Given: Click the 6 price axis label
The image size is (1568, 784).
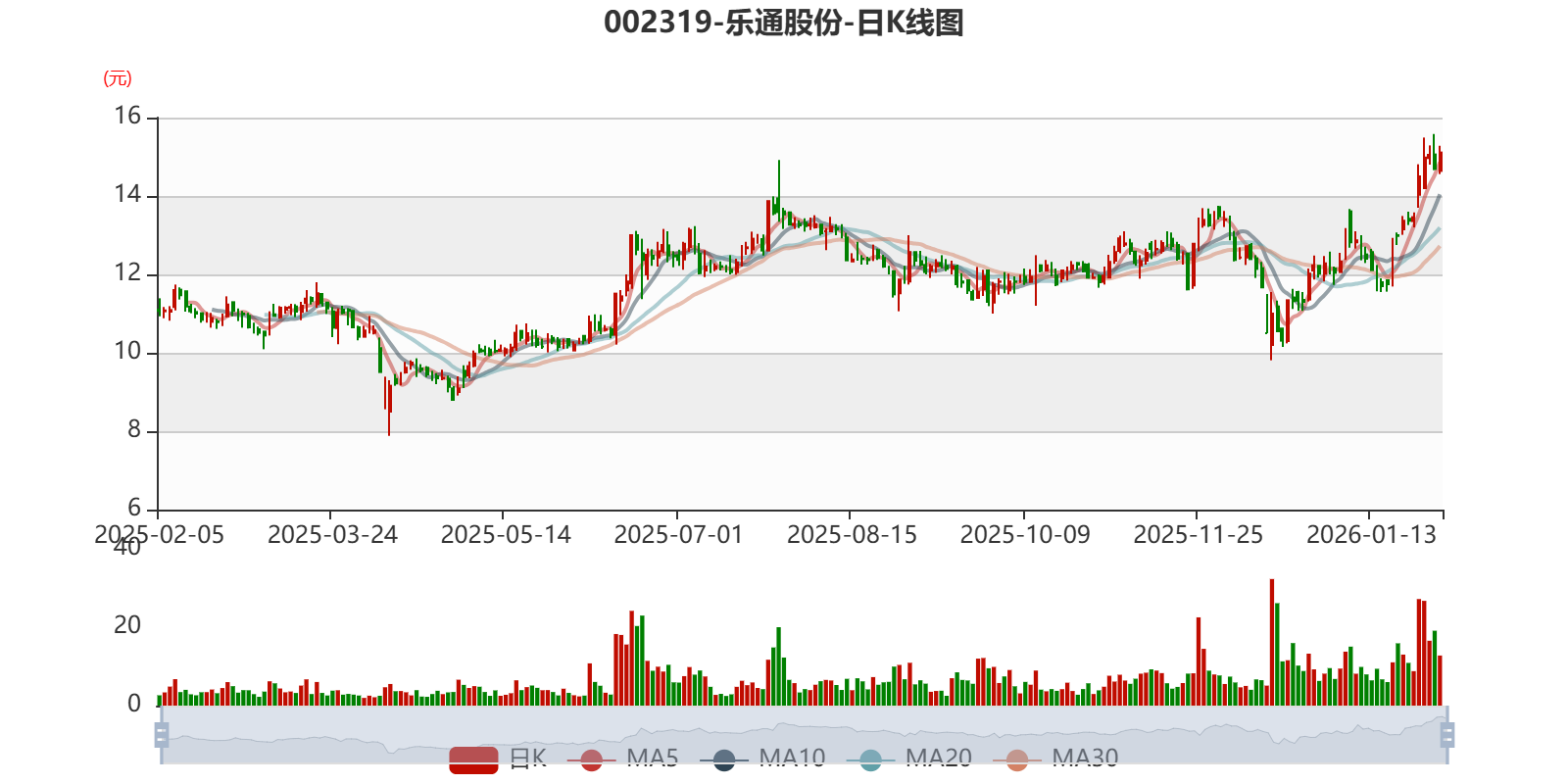Looking at the screenshot, I should 134,509.
